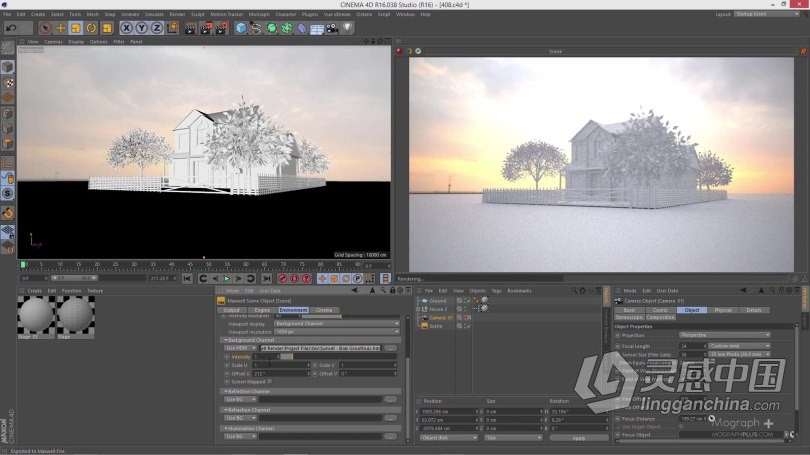The width and height of the screenshot is (810, 455).
Task: Open the viewport Cameras menu
Action: pos(53,42)
